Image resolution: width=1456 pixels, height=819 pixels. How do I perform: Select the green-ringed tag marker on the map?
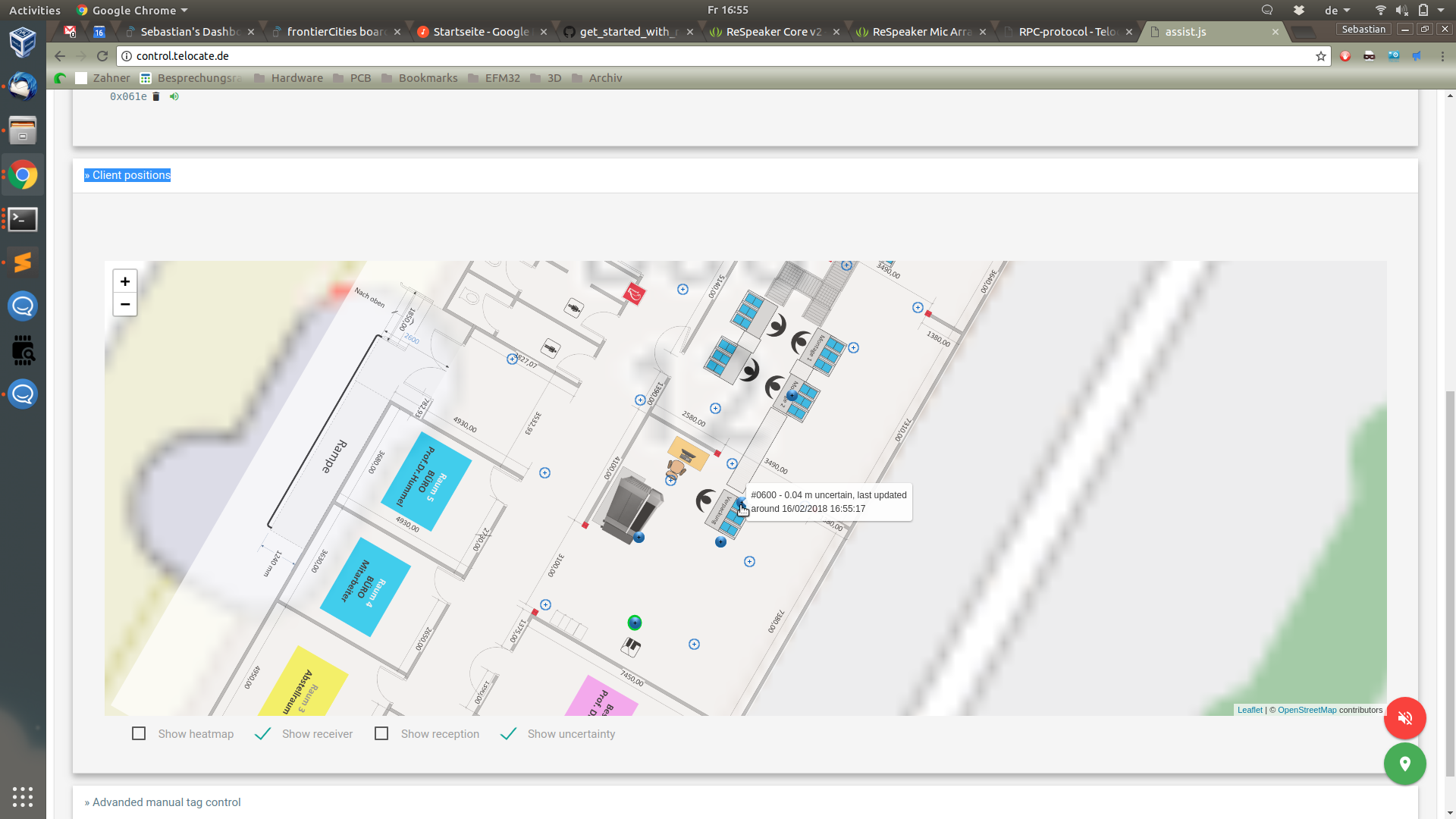[635, 623]
